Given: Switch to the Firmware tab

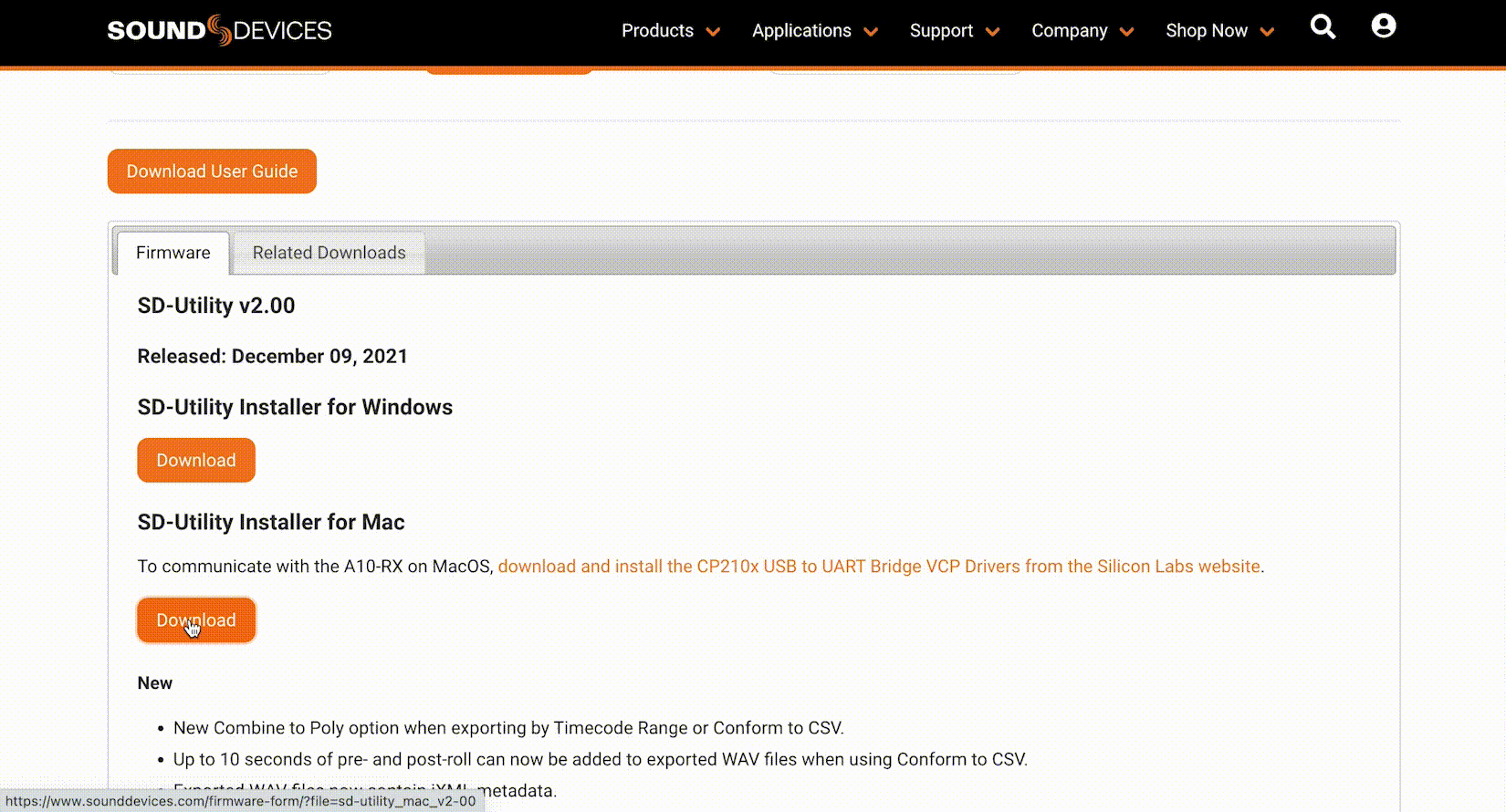Looking at the screenshot, I should (173, 253).
